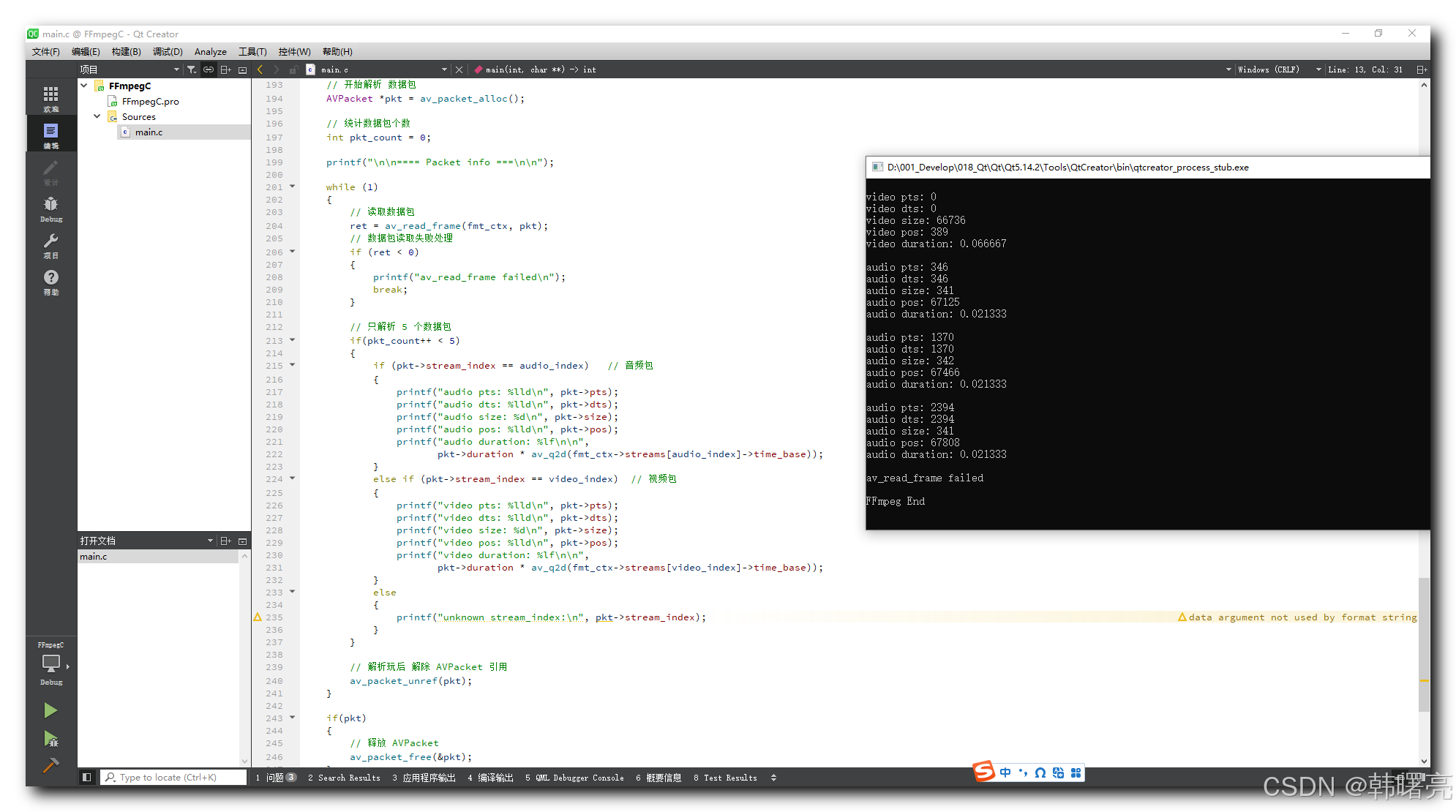This screenshot has height=812, width=1456.
Task: Open the Windows (CRLF) line ending dropdown
Action: pos(1318,69)
